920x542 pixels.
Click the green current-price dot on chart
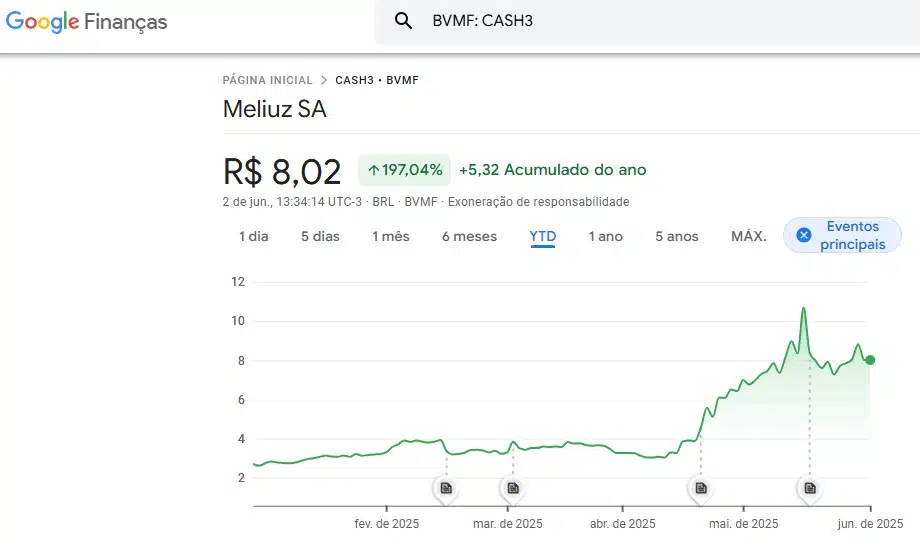pos(870,360)
